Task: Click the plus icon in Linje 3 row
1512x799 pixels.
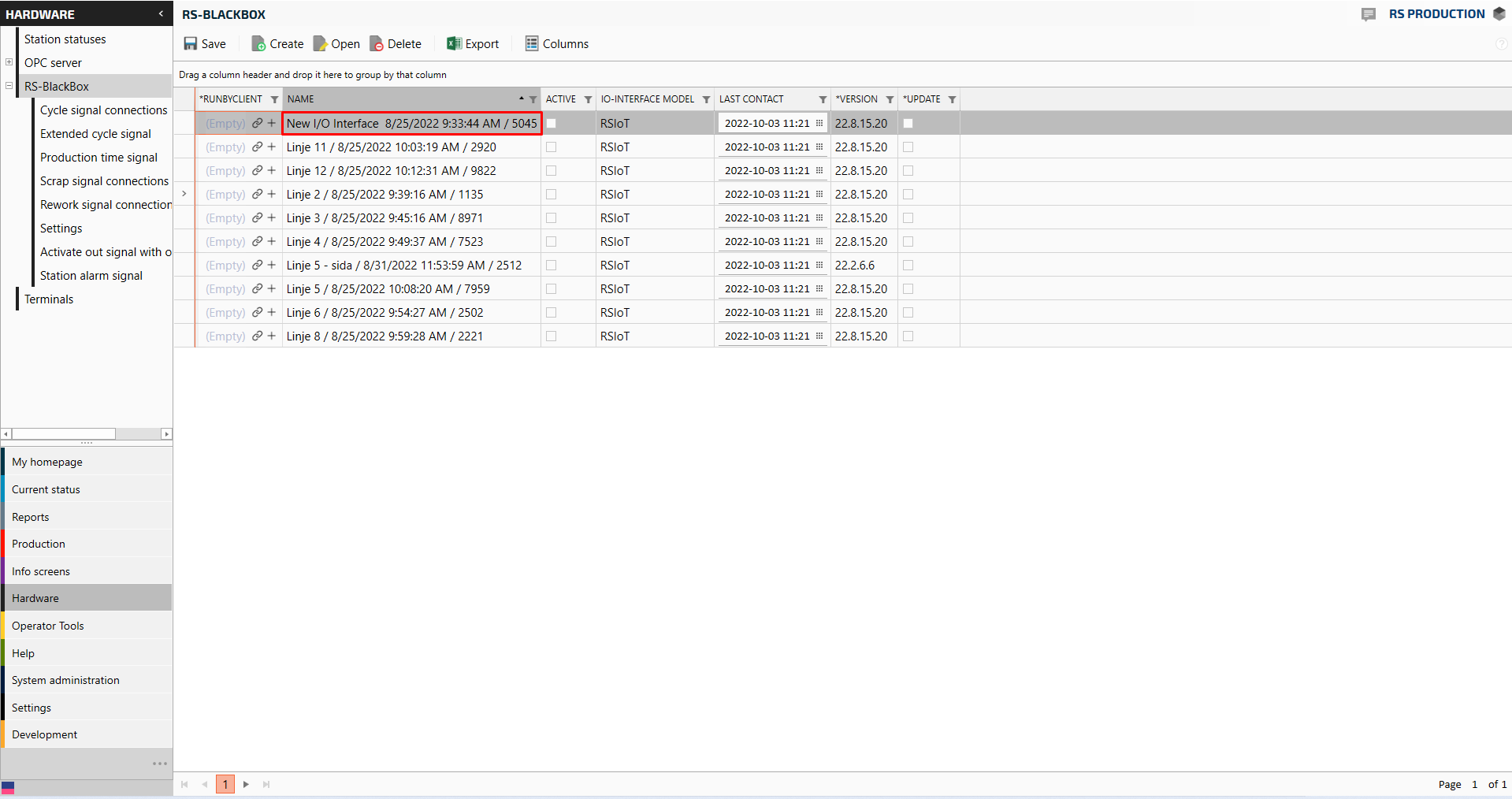Action: 272,217
